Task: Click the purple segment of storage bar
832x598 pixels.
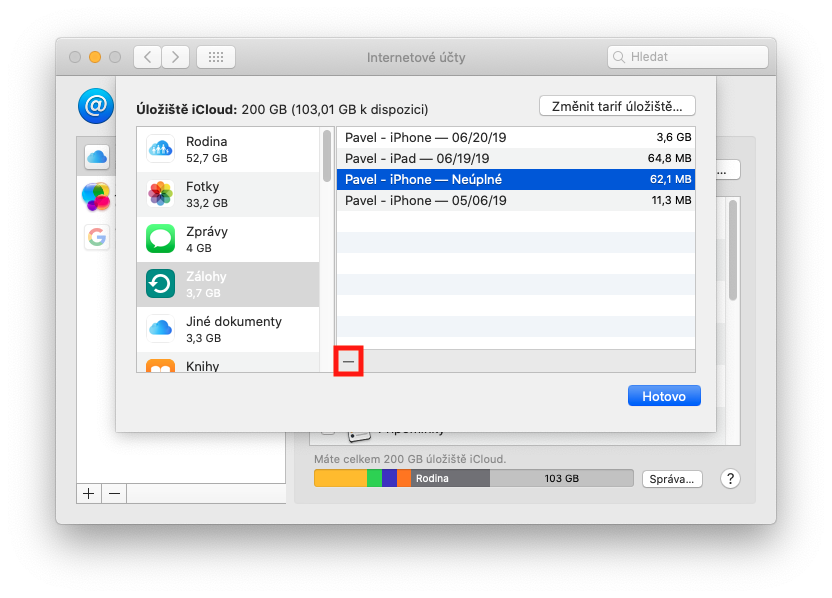Action: (x=389, y=478)
